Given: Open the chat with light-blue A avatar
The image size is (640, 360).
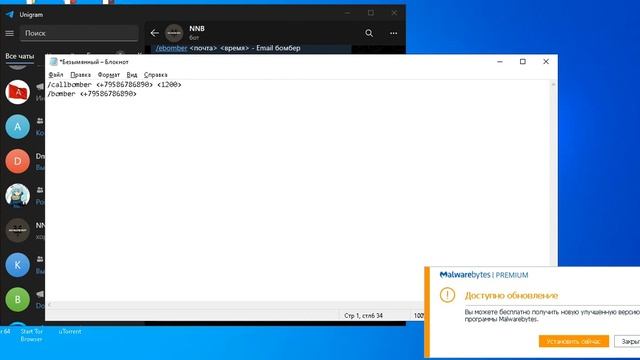Looking at the screenshot, I should coord(18,127).
